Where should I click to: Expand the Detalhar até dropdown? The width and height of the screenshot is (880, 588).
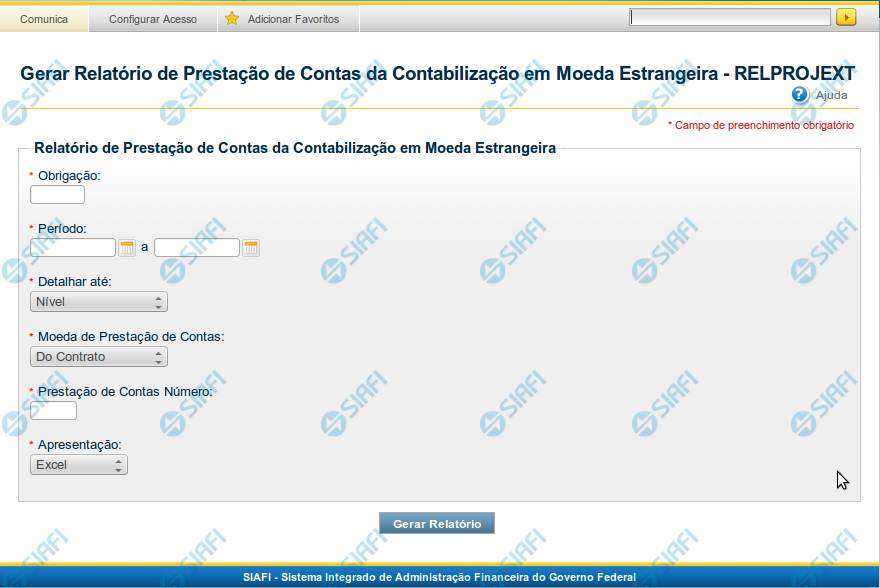point(99,302)
